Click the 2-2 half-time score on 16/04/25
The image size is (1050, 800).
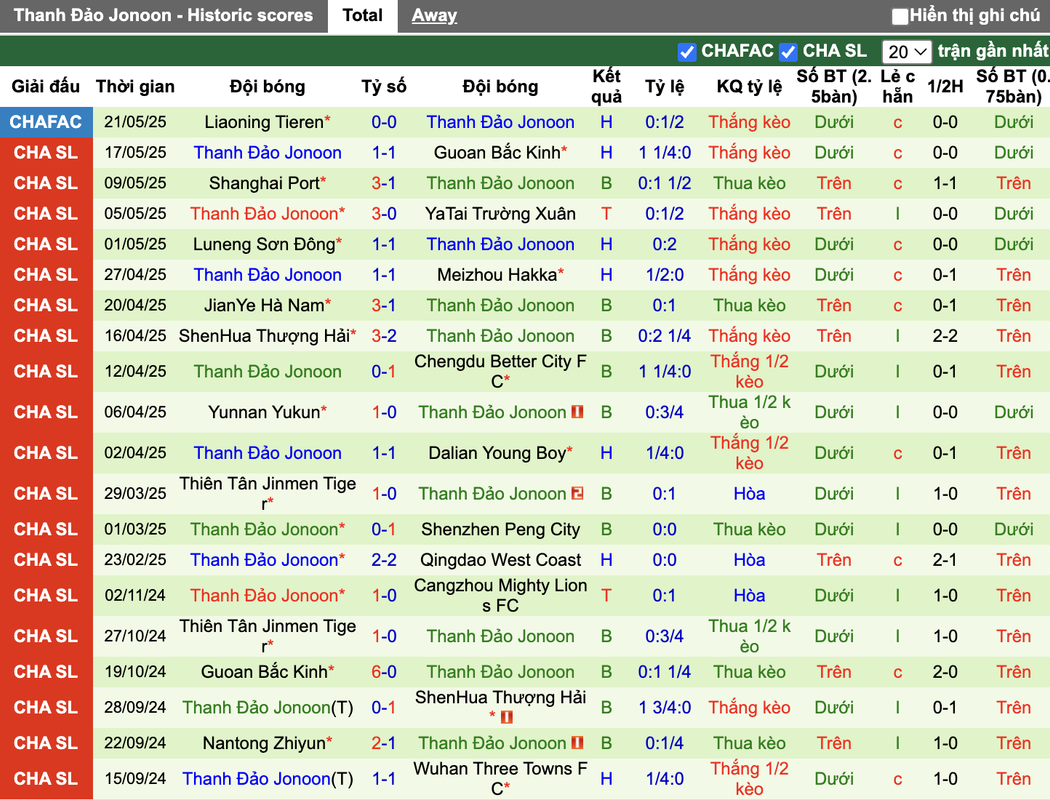[x=945, y=335]
